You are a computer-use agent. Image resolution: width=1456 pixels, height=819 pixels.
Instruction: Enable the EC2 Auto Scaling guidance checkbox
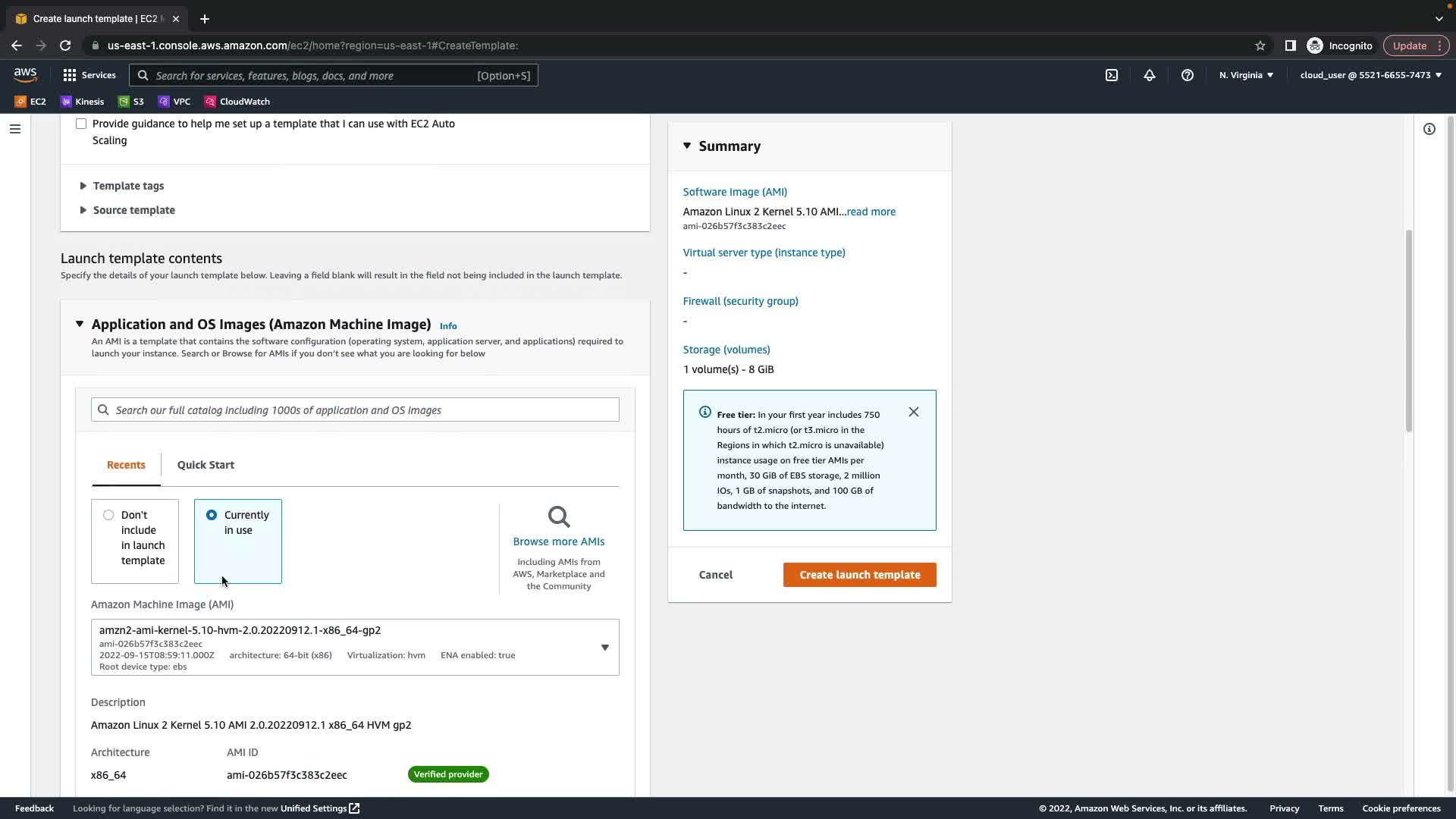click(x=81, y=124)
